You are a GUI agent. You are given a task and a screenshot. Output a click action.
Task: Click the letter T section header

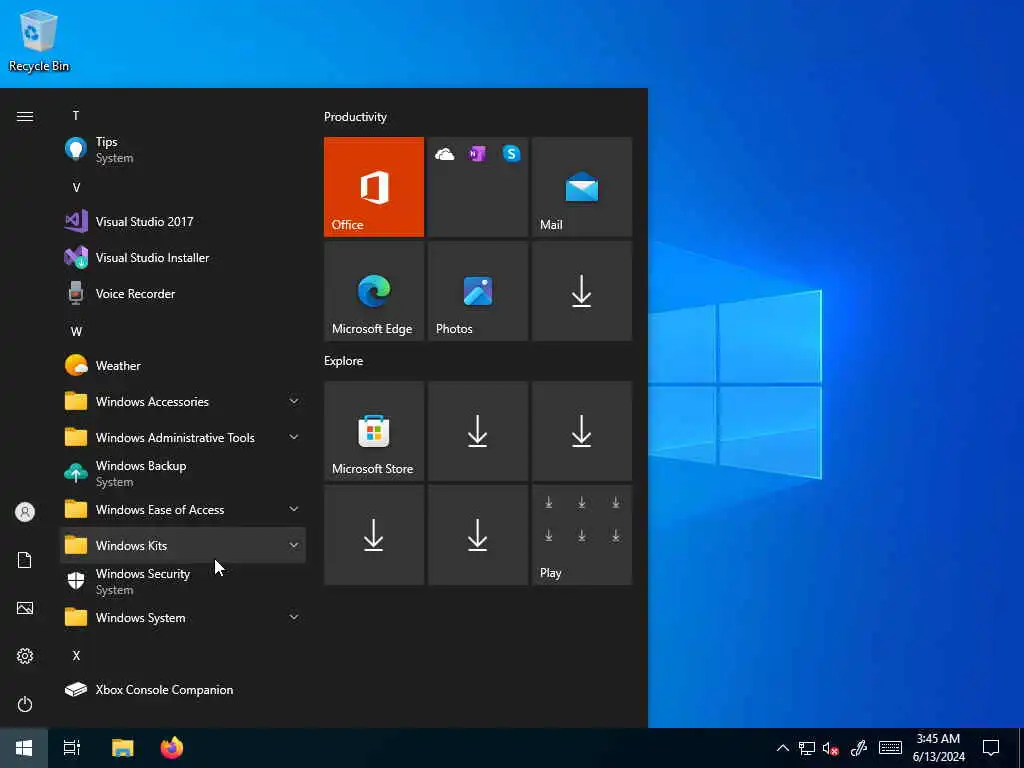pyautogui.click(x=76, y=116)
